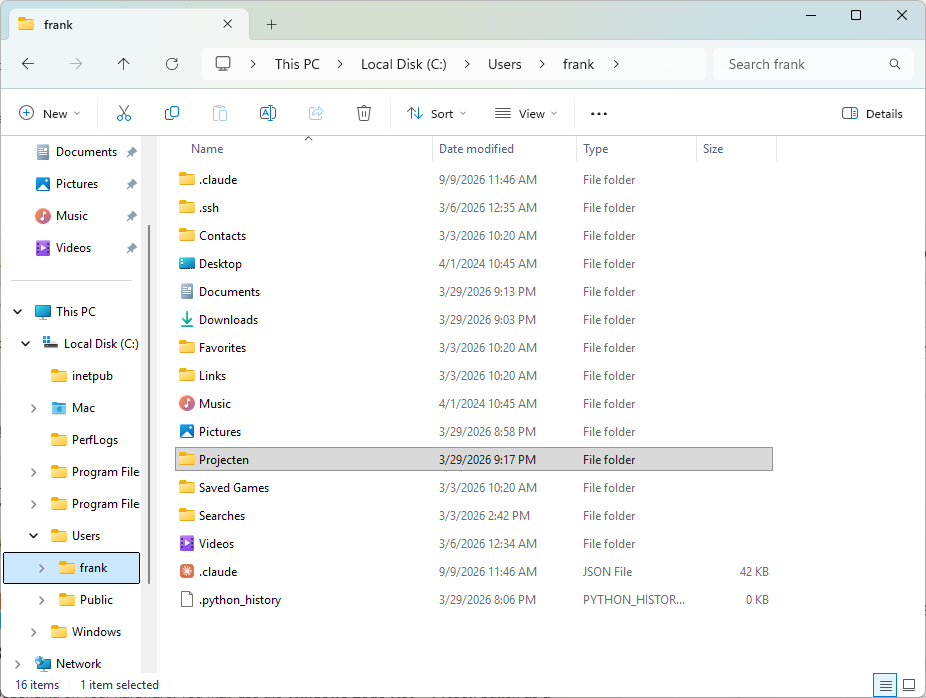Screen dimensions: 926x698
Task: Switch to details list view icon
Action: [x=885, y=685]
